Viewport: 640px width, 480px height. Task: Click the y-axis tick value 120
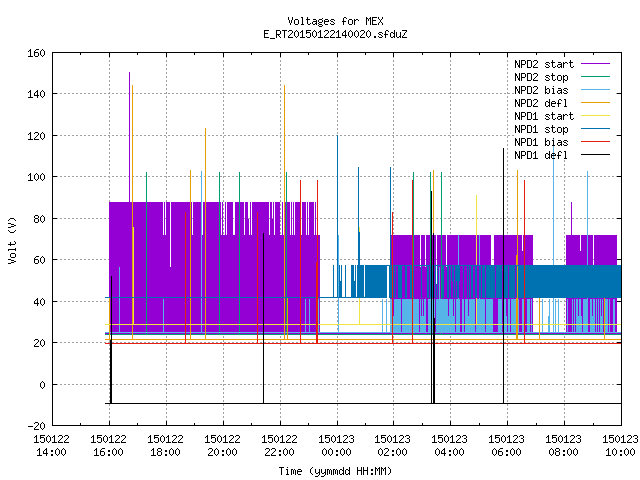36,136
